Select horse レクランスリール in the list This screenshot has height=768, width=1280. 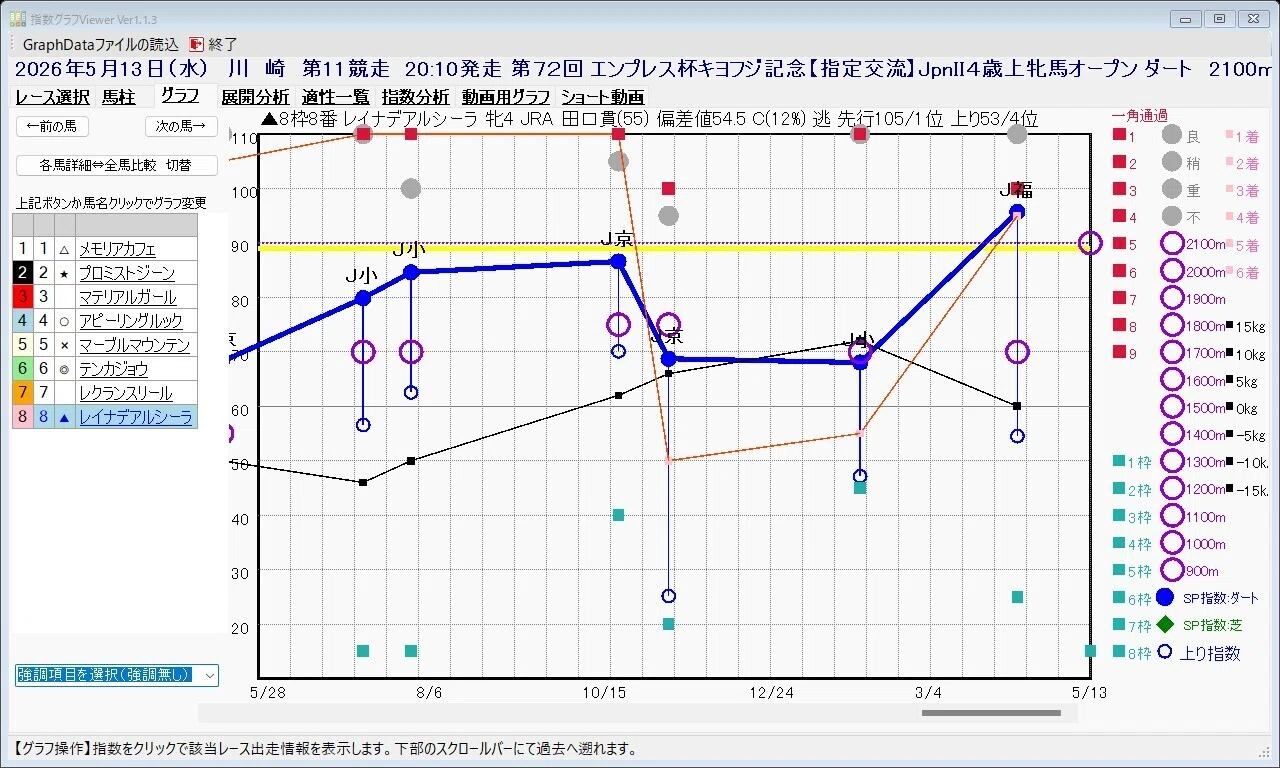pyautogui.click(x=125, y=393)
